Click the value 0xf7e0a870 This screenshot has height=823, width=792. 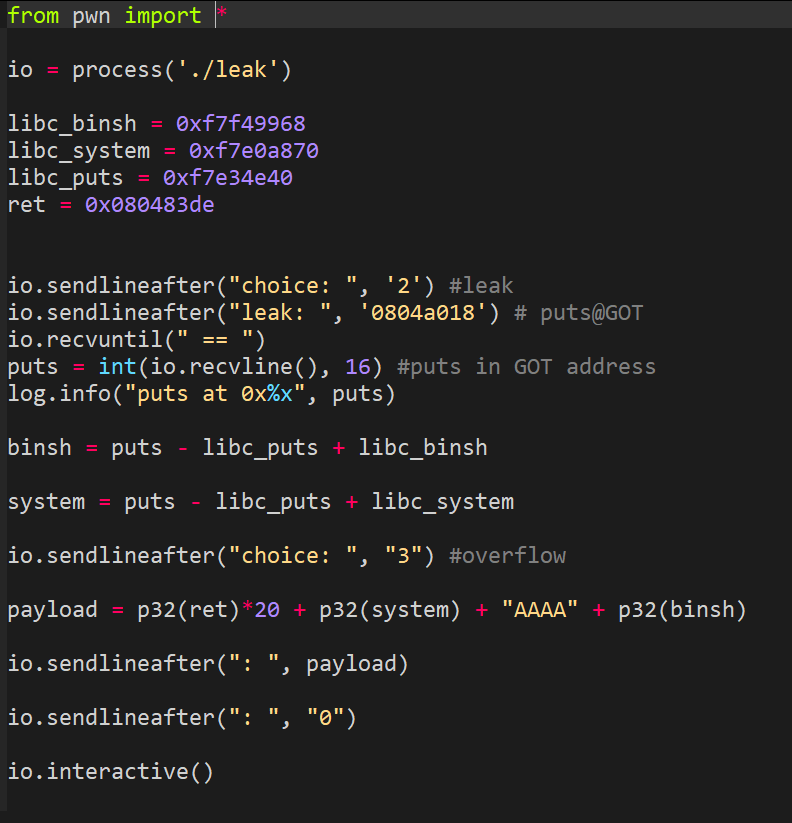(254, 151)
